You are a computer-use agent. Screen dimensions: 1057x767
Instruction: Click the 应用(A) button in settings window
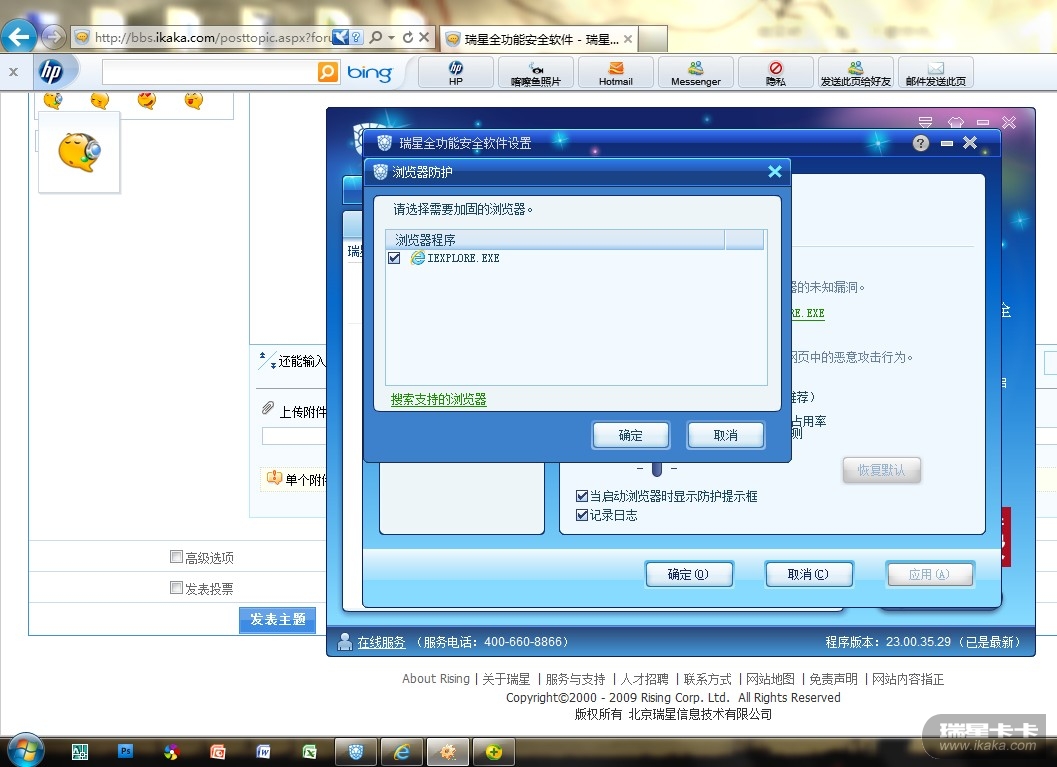tap(929, 574)
